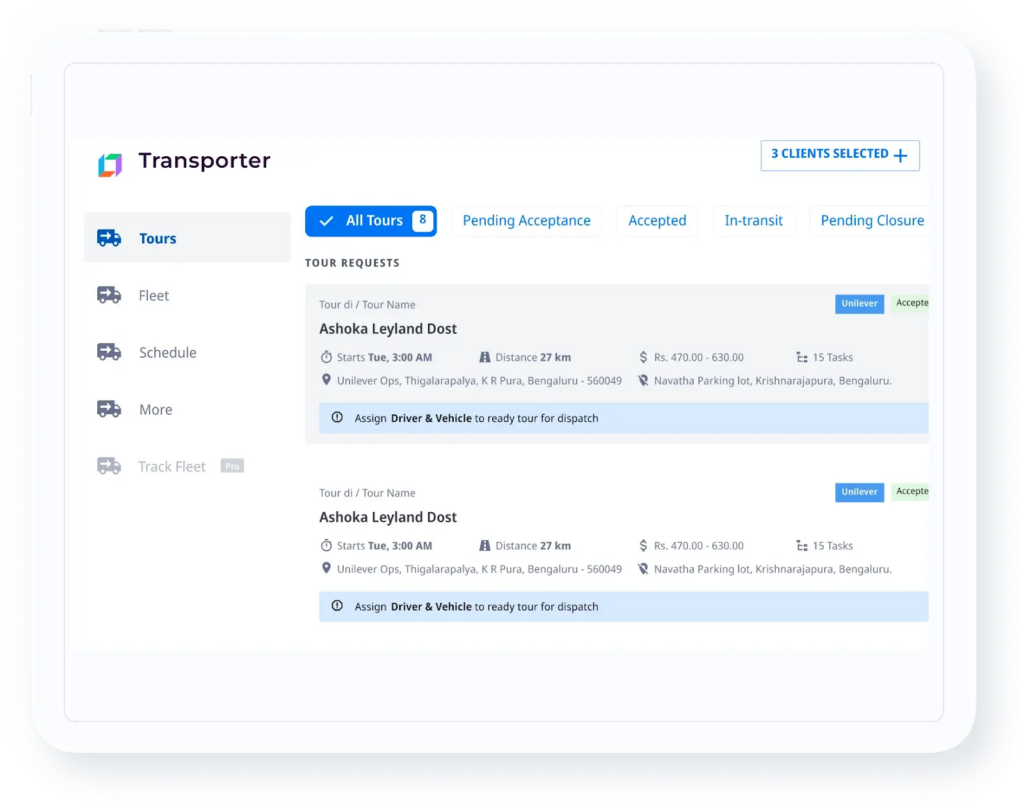Click the Schedule icon in sidebar
Image resolution: width=1024 pixels, height=804 pixels.
point(110,352)
